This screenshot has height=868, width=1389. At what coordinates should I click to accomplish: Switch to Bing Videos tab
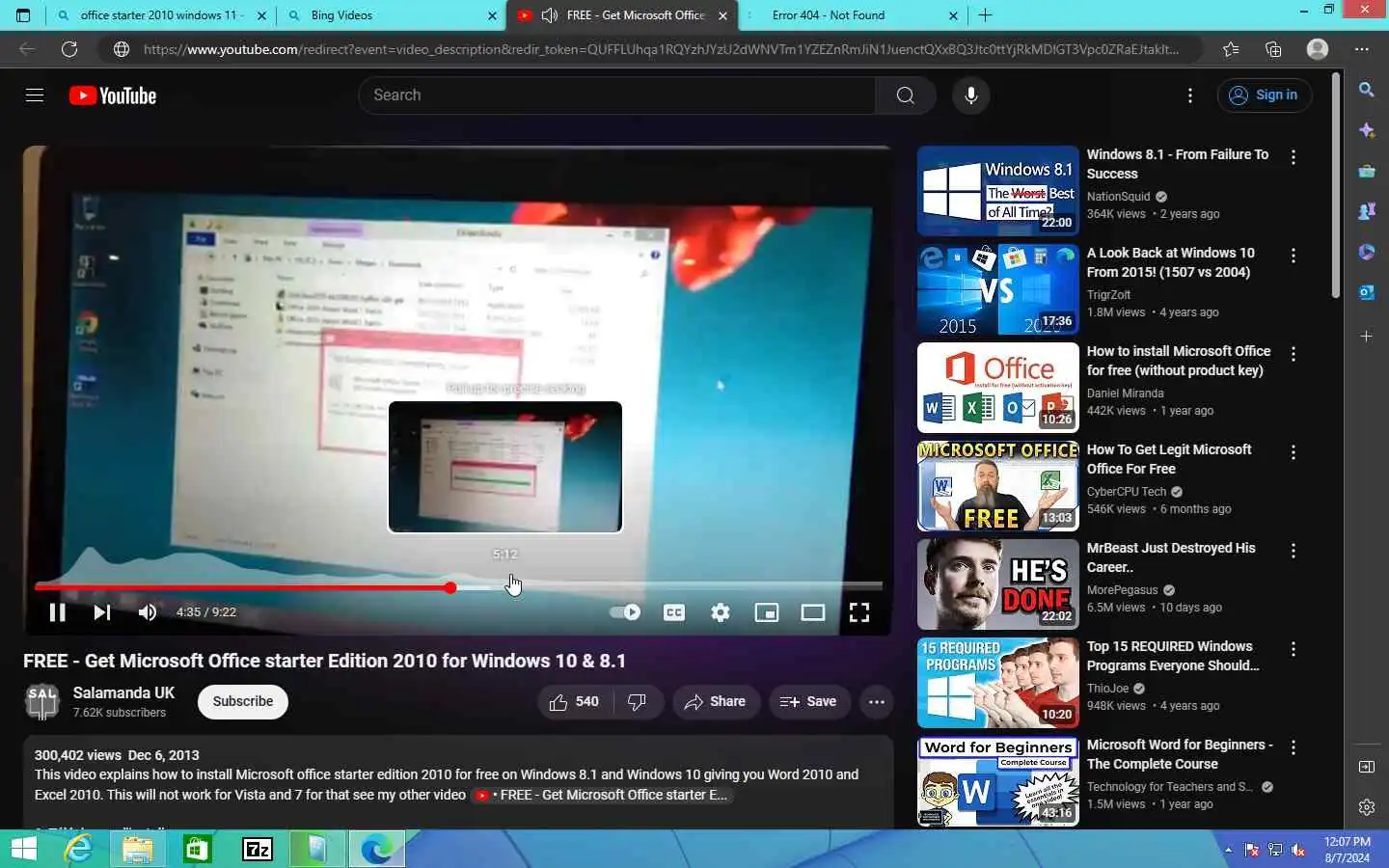(x=393, y=15)
